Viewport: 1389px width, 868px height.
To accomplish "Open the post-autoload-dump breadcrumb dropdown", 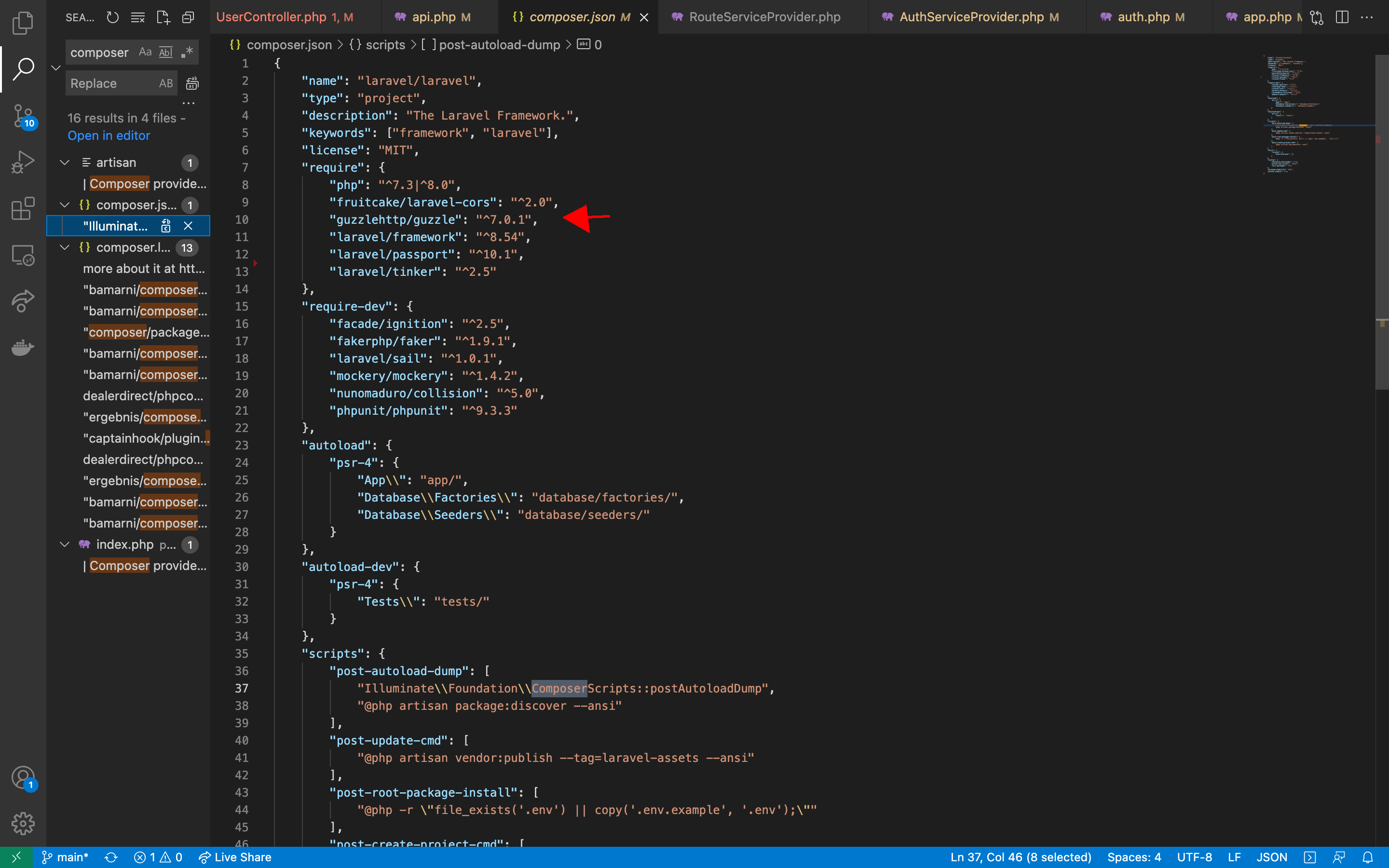I will (x=491, y=45).
